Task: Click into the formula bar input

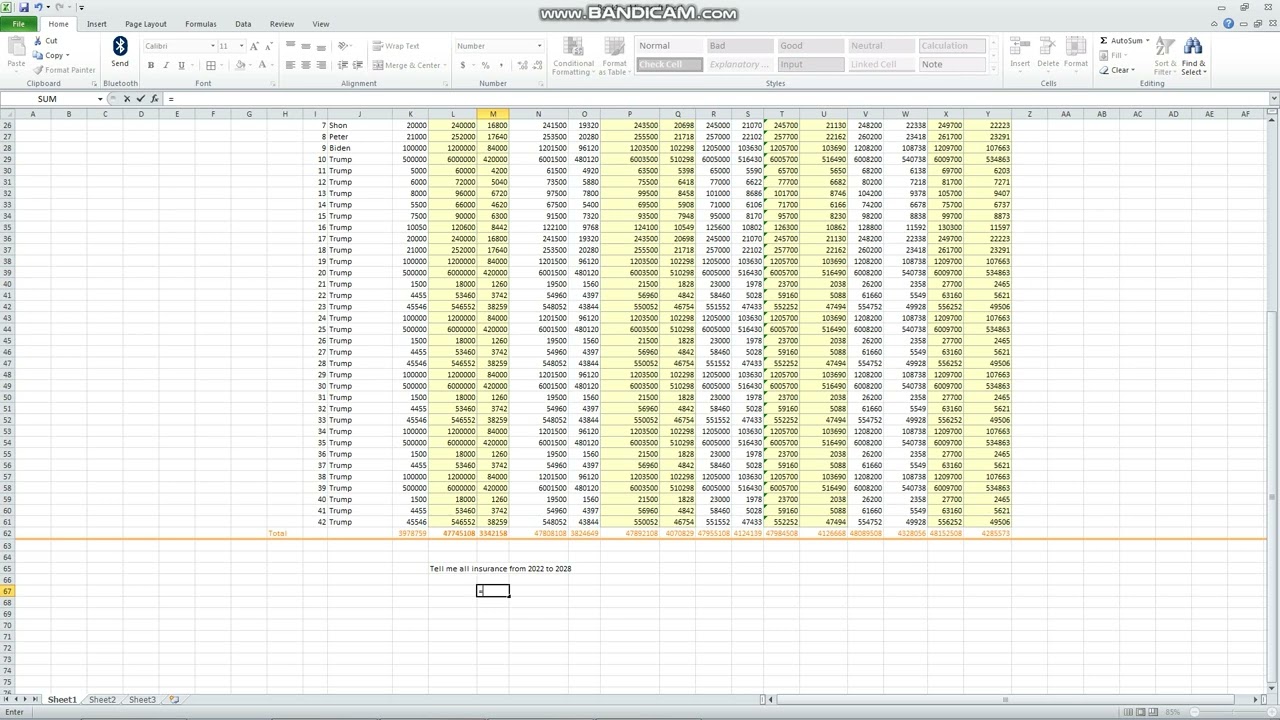Action: [x=714, y=99]
